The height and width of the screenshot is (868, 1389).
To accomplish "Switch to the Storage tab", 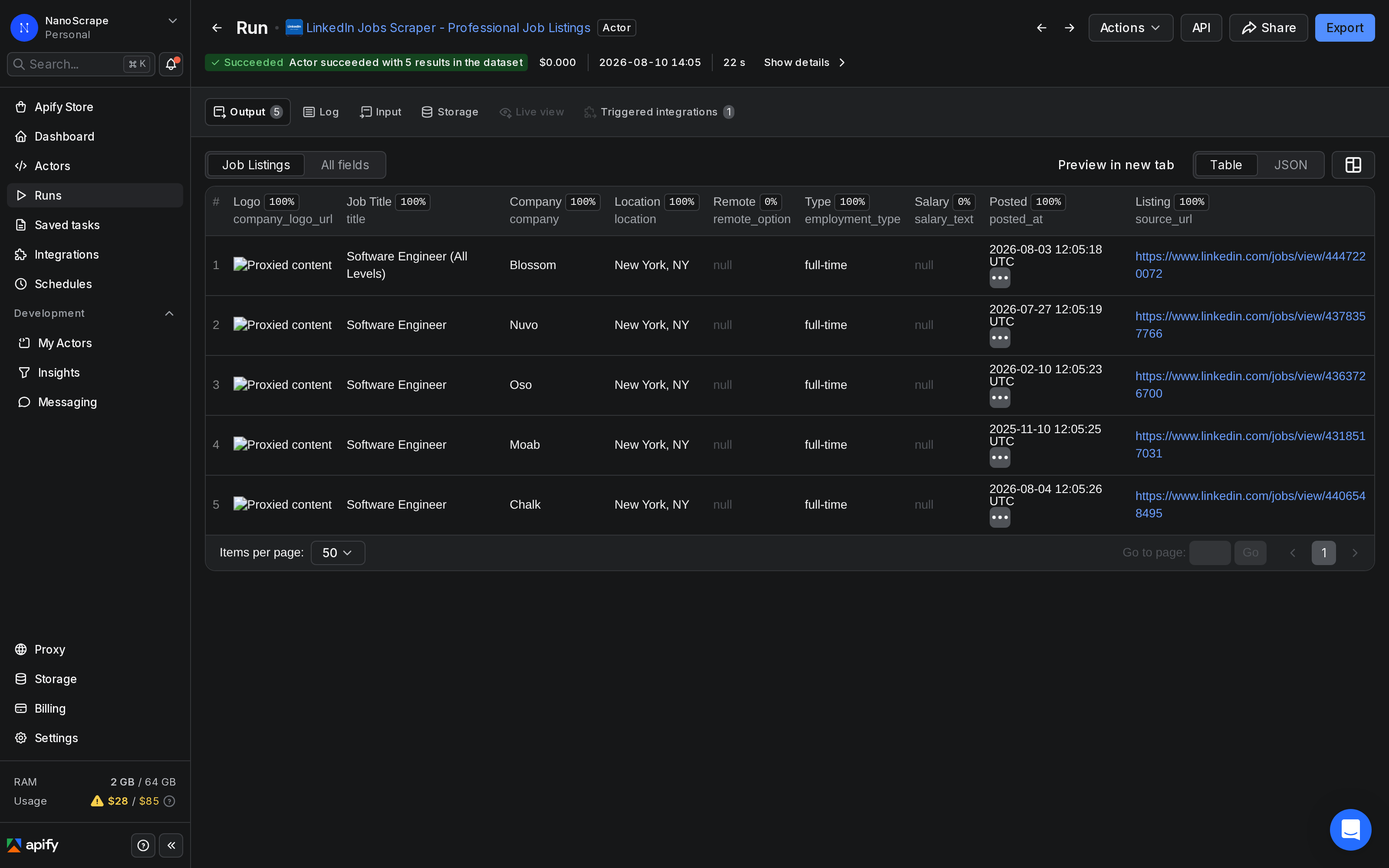I will coord(449,112).
